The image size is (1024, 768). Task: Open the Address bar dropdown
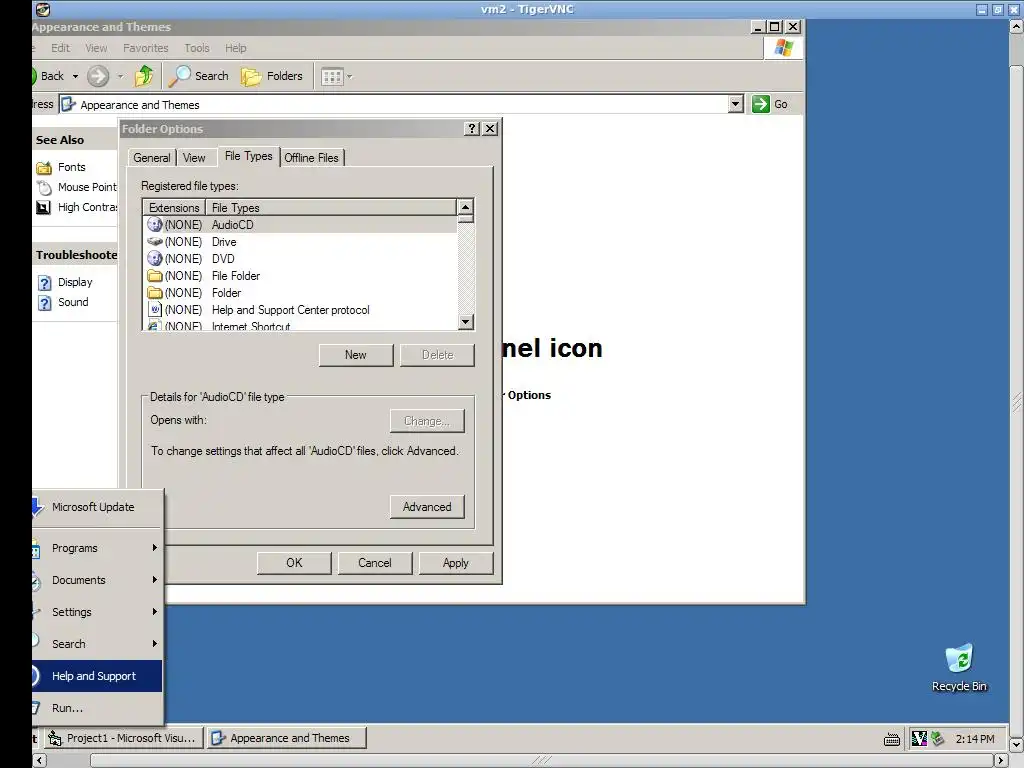pos(735,104)
